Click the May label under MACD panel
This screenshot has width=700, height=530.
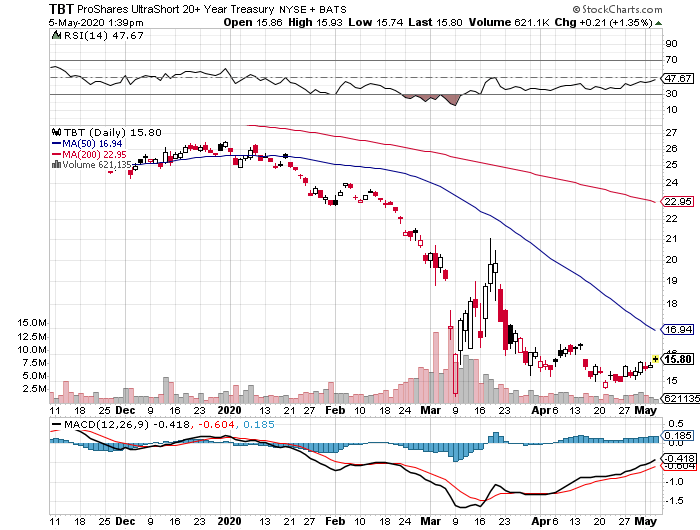[x=646, y=521]
